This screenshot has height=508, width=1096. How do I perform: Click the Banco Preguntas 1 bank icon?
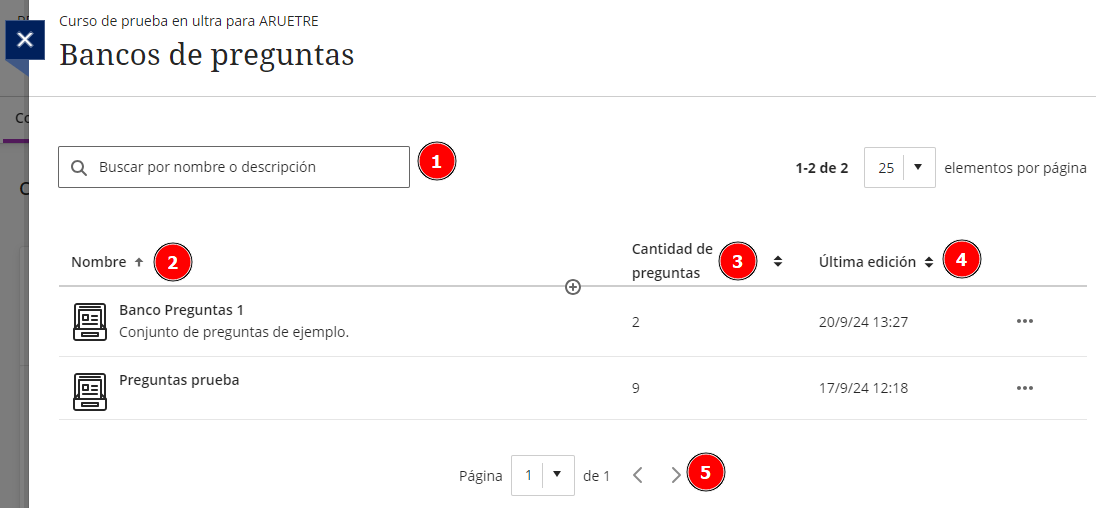click(90, 321)
